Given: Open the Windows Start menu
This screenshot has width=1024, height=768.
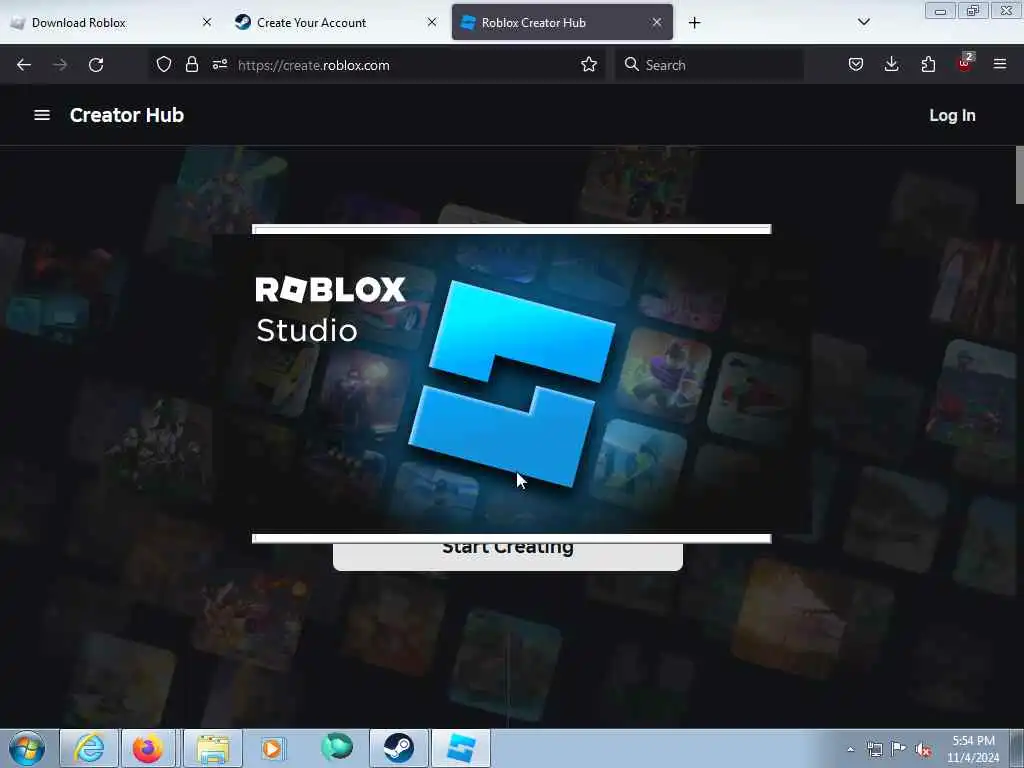Looking at the screenshot, I should [27, 748].
